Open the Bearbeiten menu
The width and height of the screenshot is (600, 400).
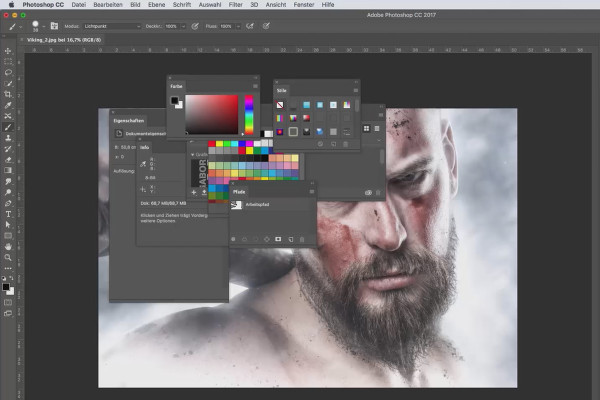108,5
